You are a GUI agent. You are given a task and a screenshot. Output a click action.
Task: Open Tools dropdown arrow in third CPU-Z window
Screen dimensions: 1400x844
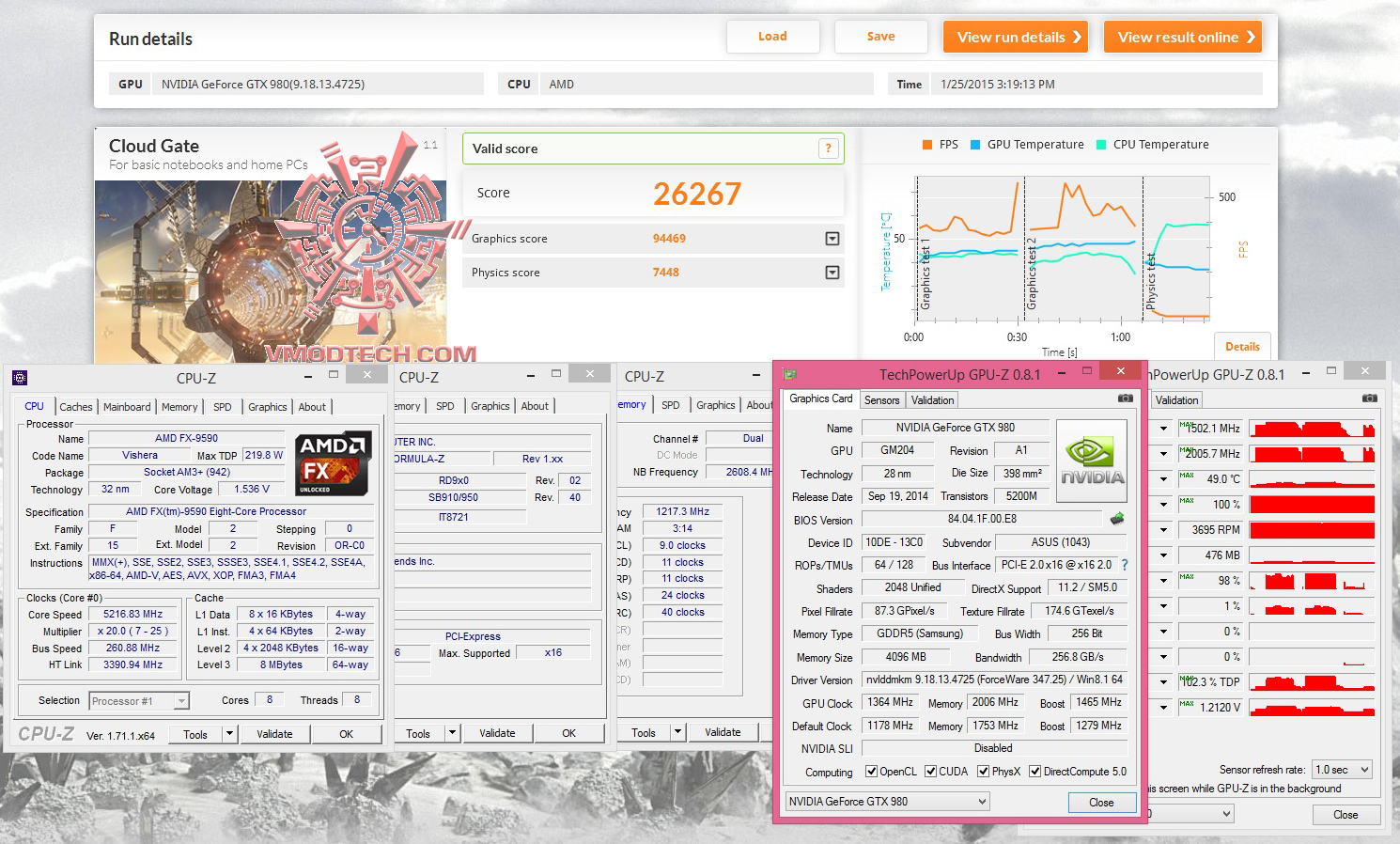click(677, 732)
